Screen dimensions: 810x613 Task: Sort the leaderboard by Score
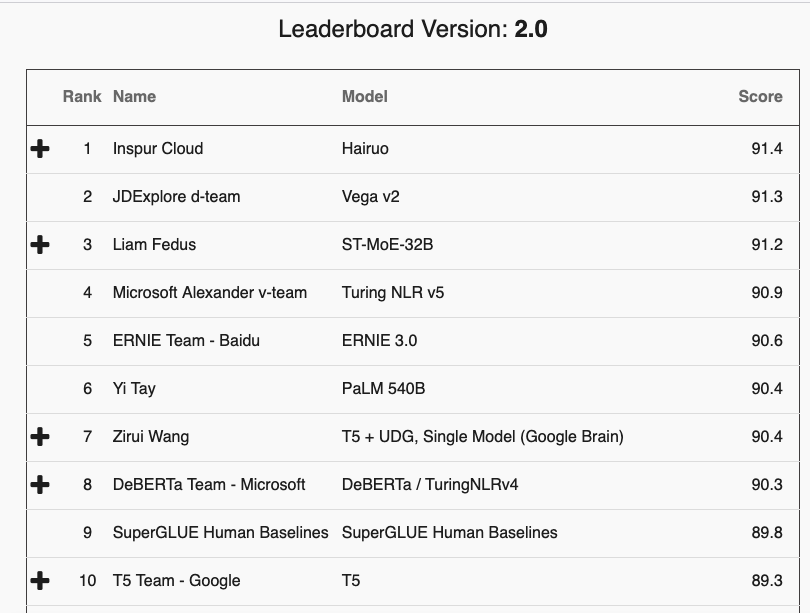(x=764, y=97)
